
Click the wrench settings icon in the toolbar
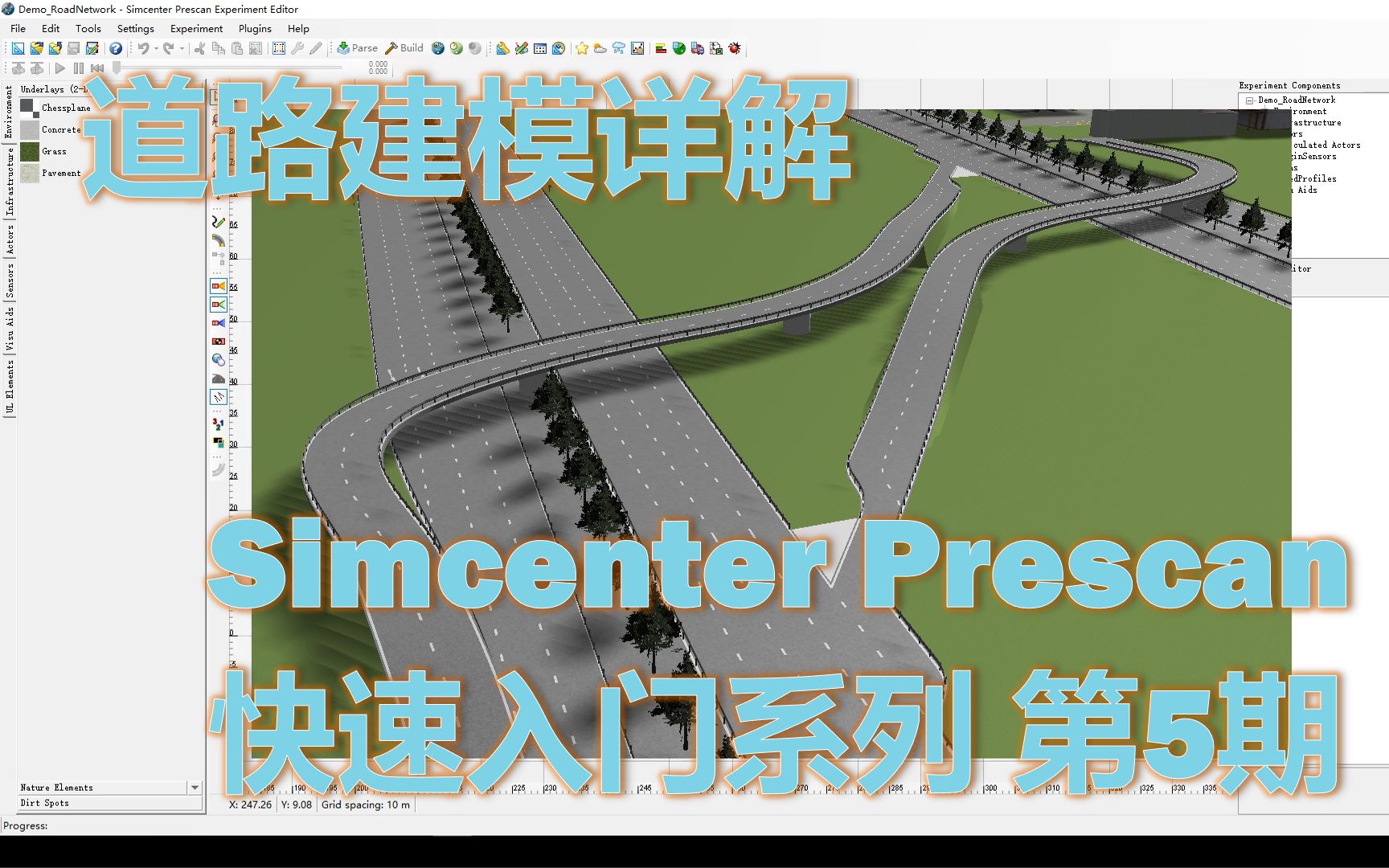tap(298, 48)
